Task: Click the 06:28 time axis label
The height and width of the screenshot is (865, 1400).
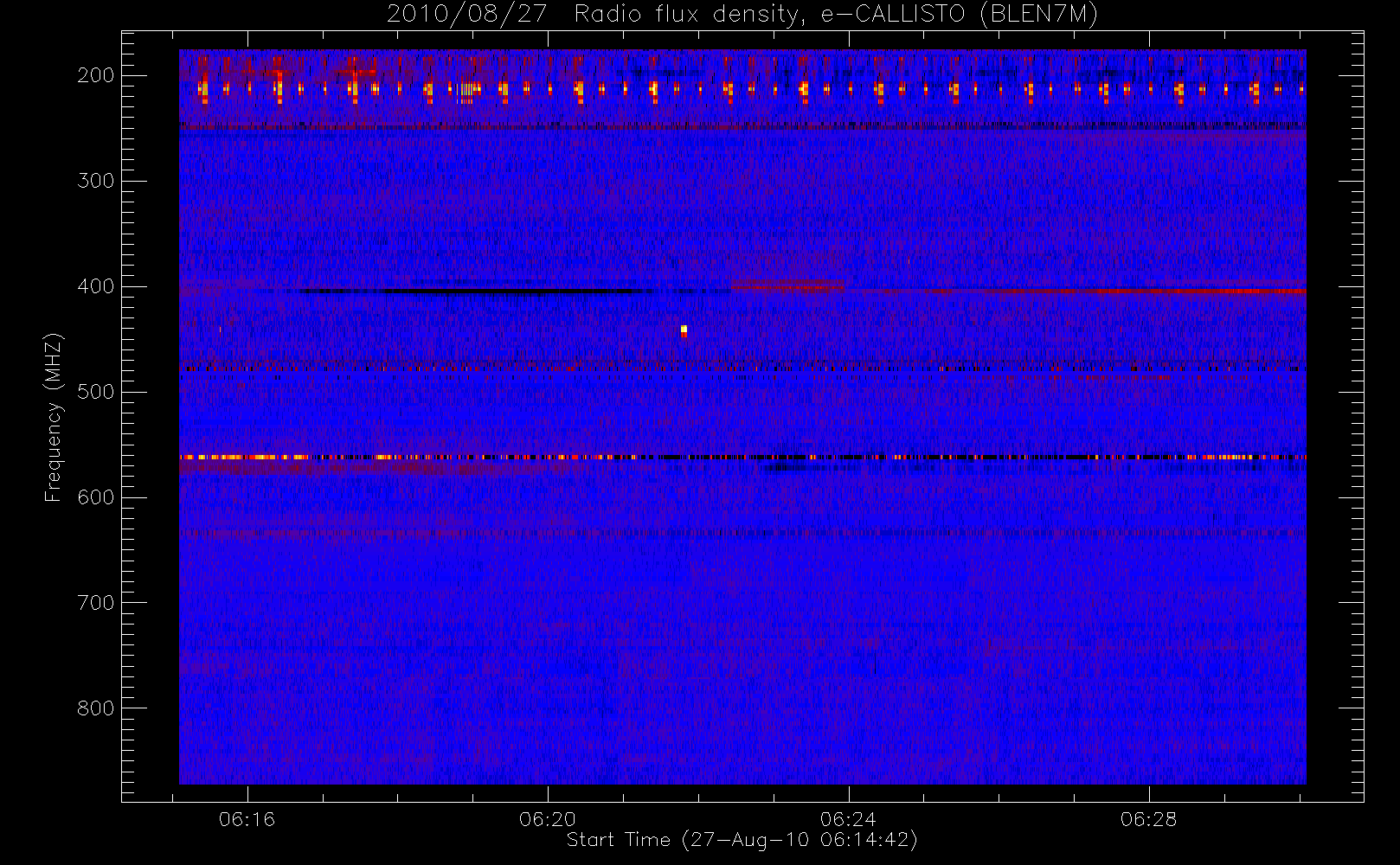Action: (1148, 819)
